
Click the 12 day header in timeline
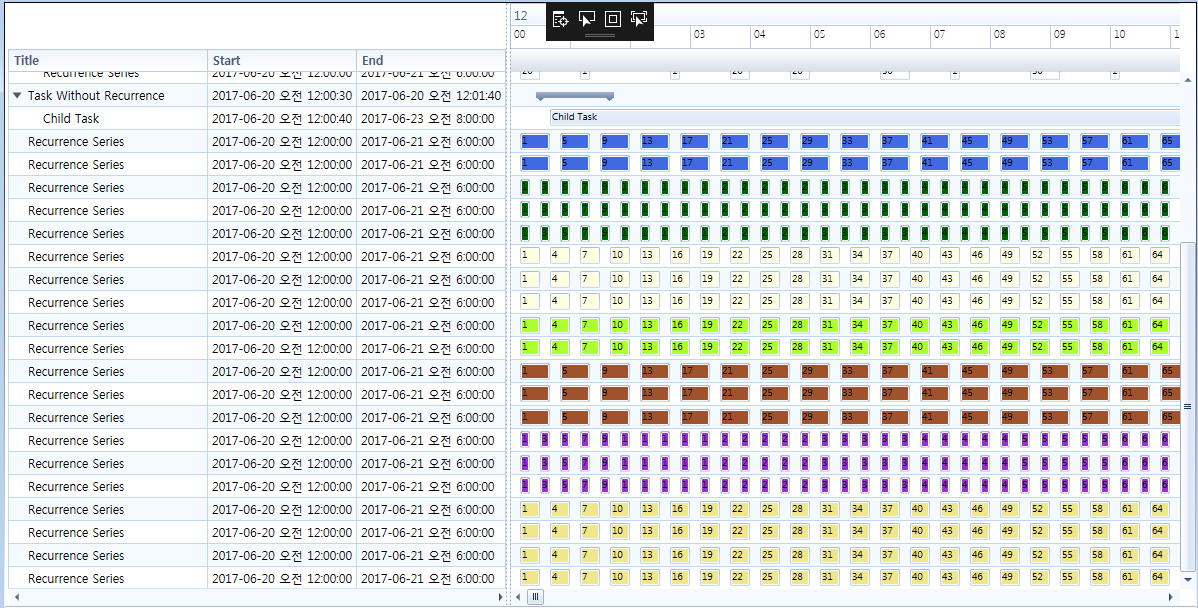pos(845,15)
